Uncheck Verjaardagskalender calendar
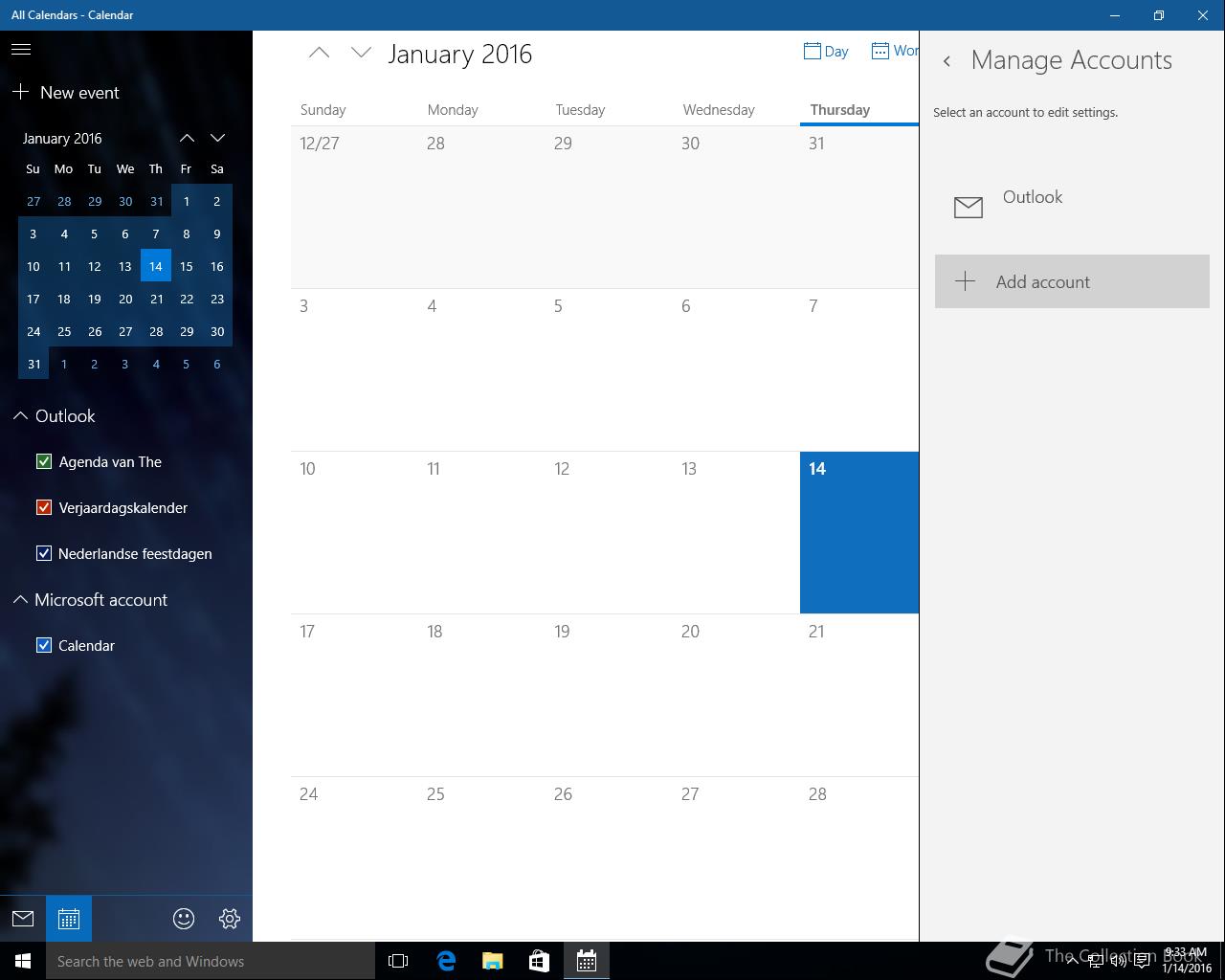The width and height of the screenshot is (1225, 980). tap(43, 507)
